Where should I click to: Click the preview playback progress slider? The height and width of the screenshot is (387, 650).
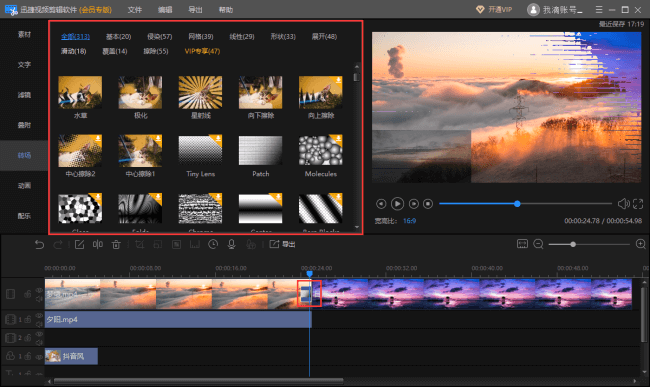click(x=525, y=203)
